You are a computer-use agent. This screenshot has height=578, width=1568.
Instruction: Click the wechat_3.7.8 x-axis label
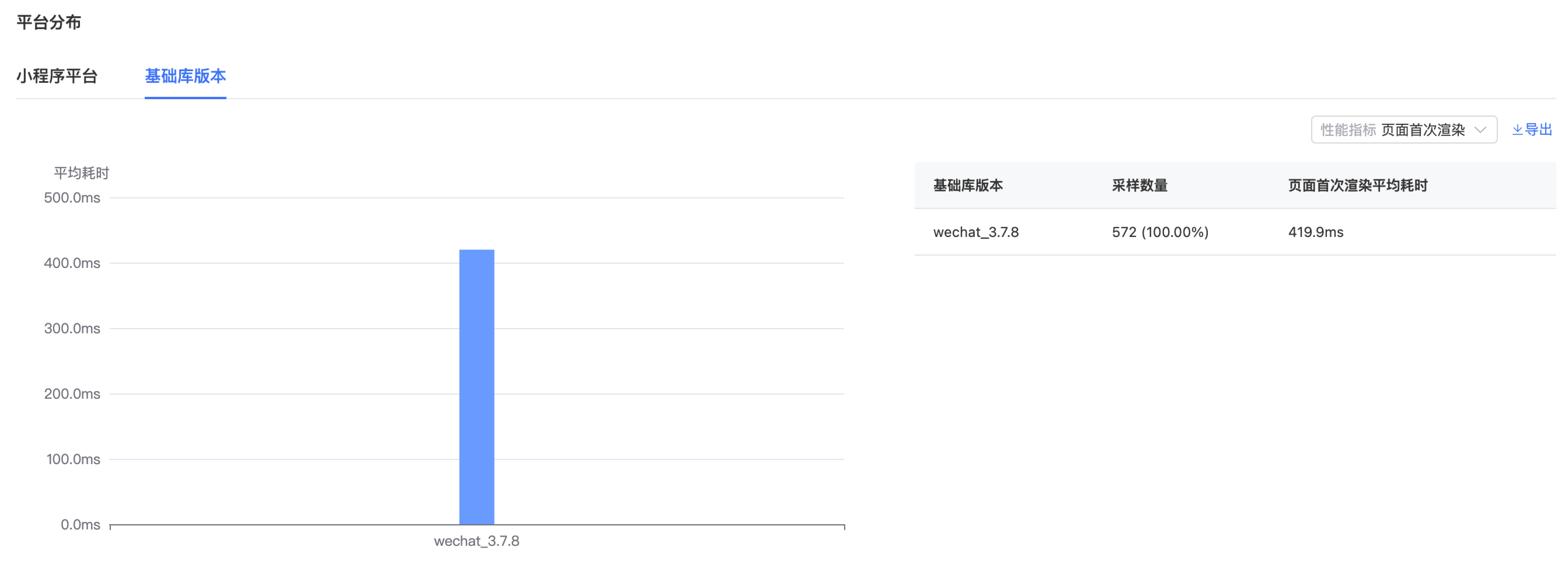coord(476,541)
